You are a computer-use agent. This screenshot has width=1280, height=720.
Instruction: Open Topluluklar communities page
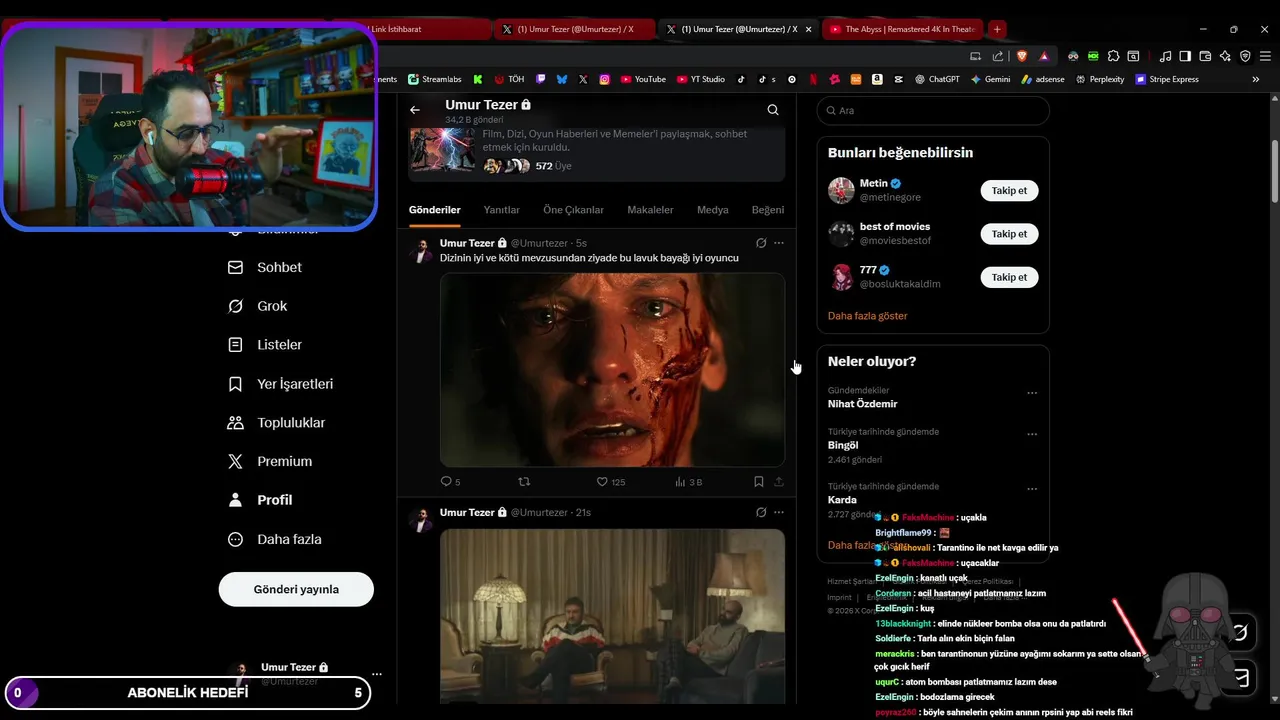click(x=277, y=423)
